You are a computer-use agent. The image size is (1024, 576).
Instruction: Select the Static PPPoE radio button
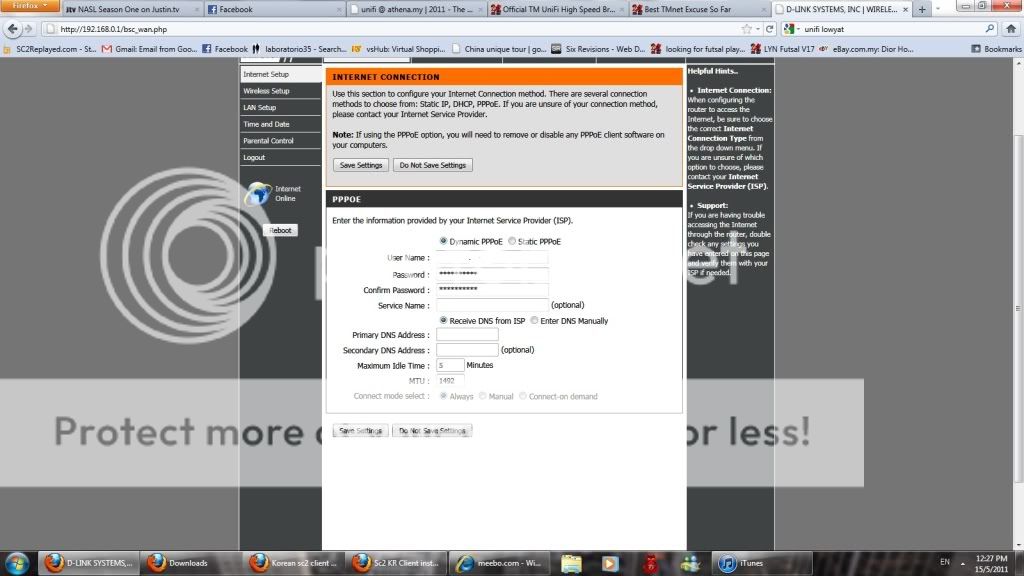coord(512,241)
